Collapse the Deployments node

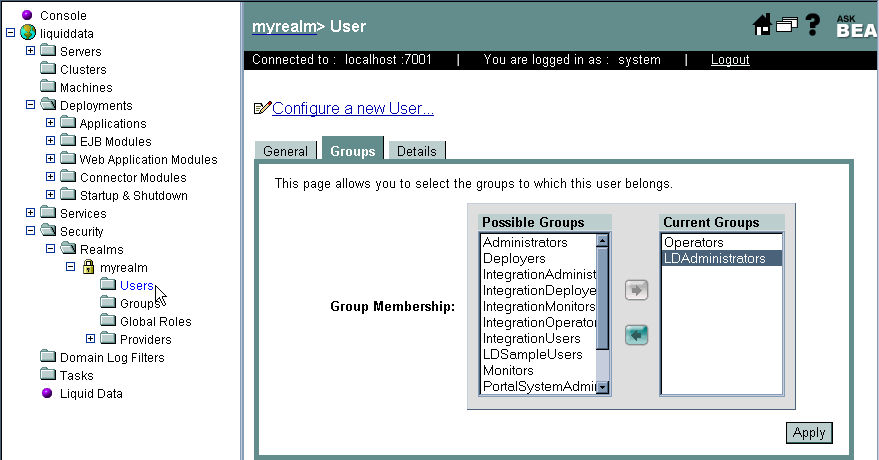click(x=30, y=104)
